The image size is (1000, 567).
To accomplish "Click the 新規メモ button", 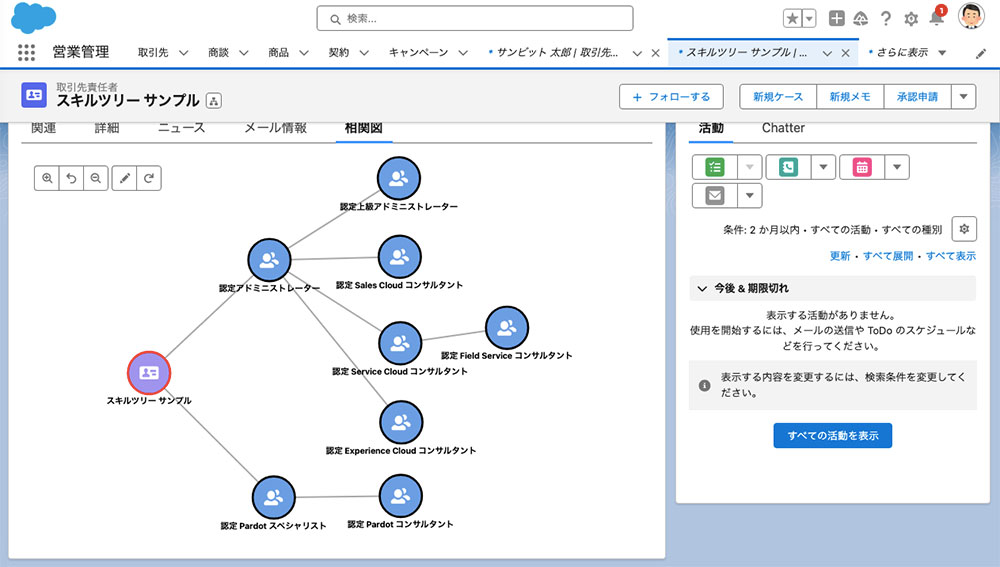I will click(x=849, y=97).
